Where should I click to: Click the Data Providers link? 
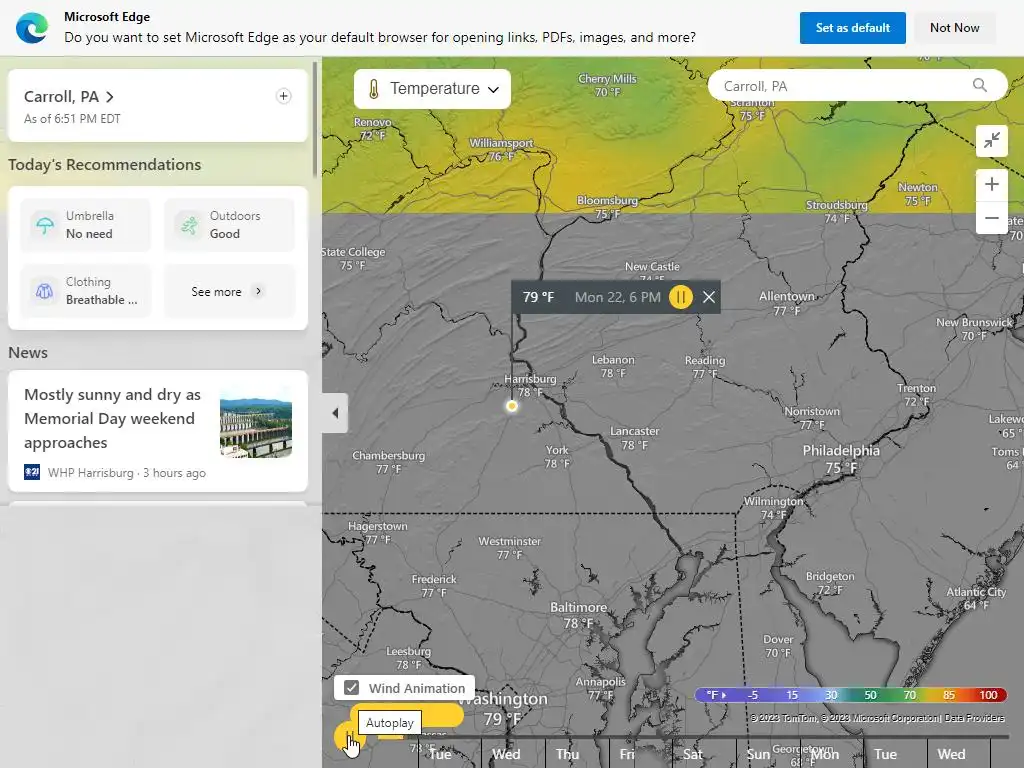974,718
